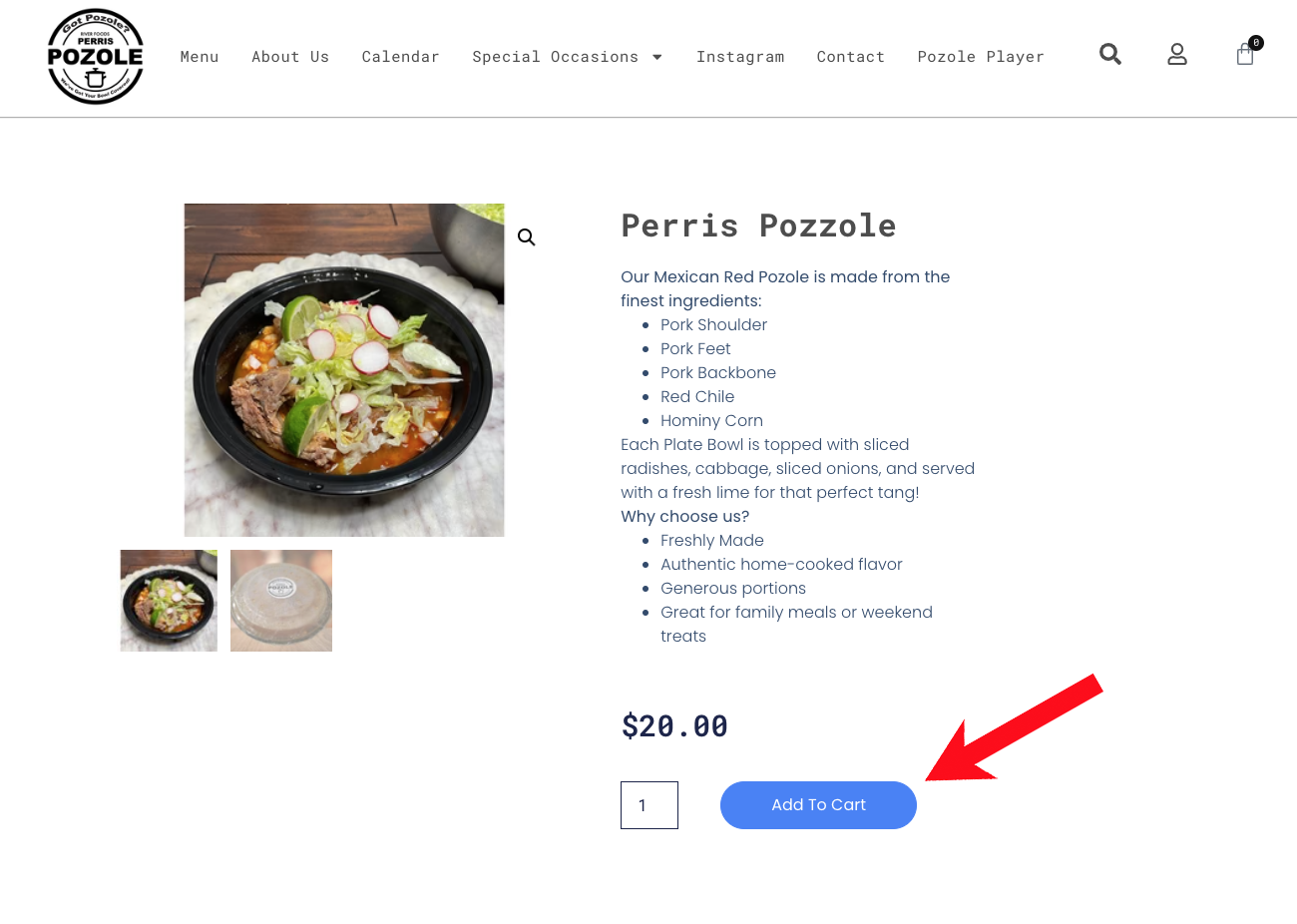The width and height of the screenshot is (1297, 924).
Task: Open Special Occasions menu item
Action: (555, 57)
